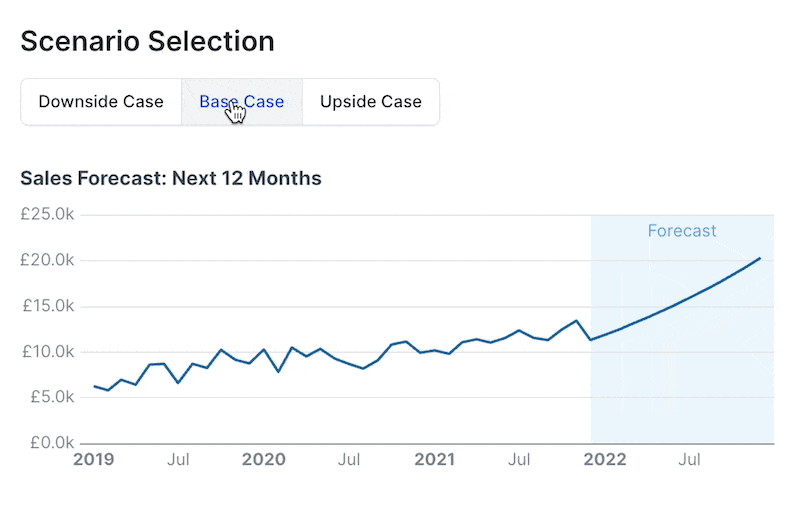
Task: Click the 2022 x-axis label
Action: (605, 461)
